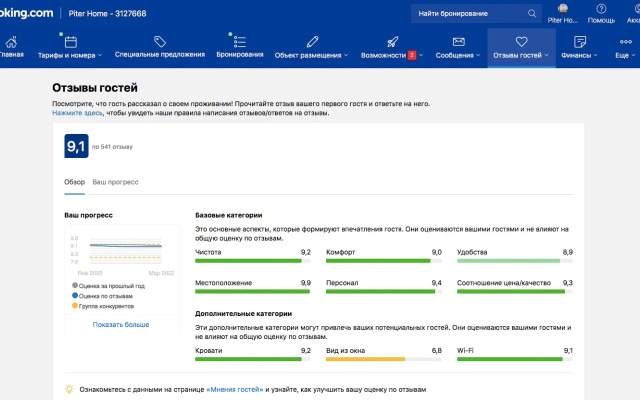Click the Комфорт category label
The image size is (640, 400).
click(x=340, y=252)
